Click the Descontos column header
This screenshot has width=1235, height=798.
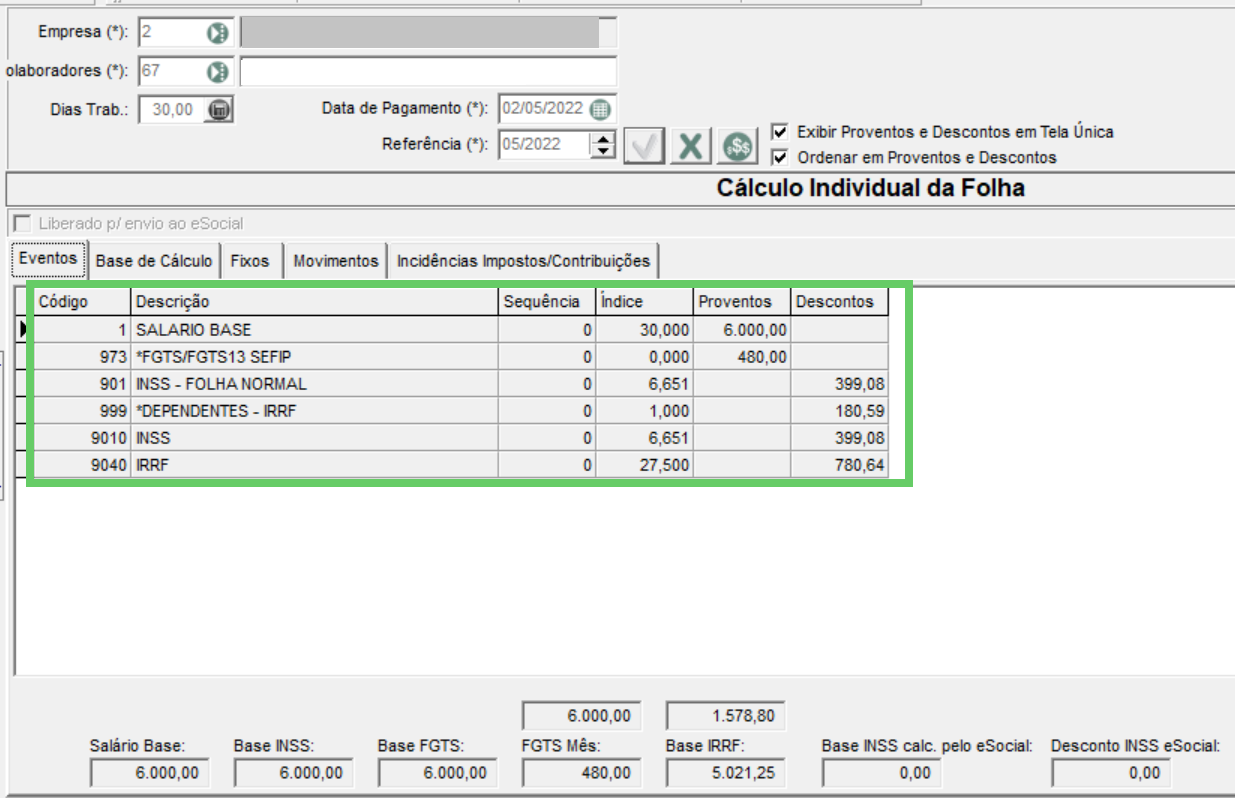(839, 301)
